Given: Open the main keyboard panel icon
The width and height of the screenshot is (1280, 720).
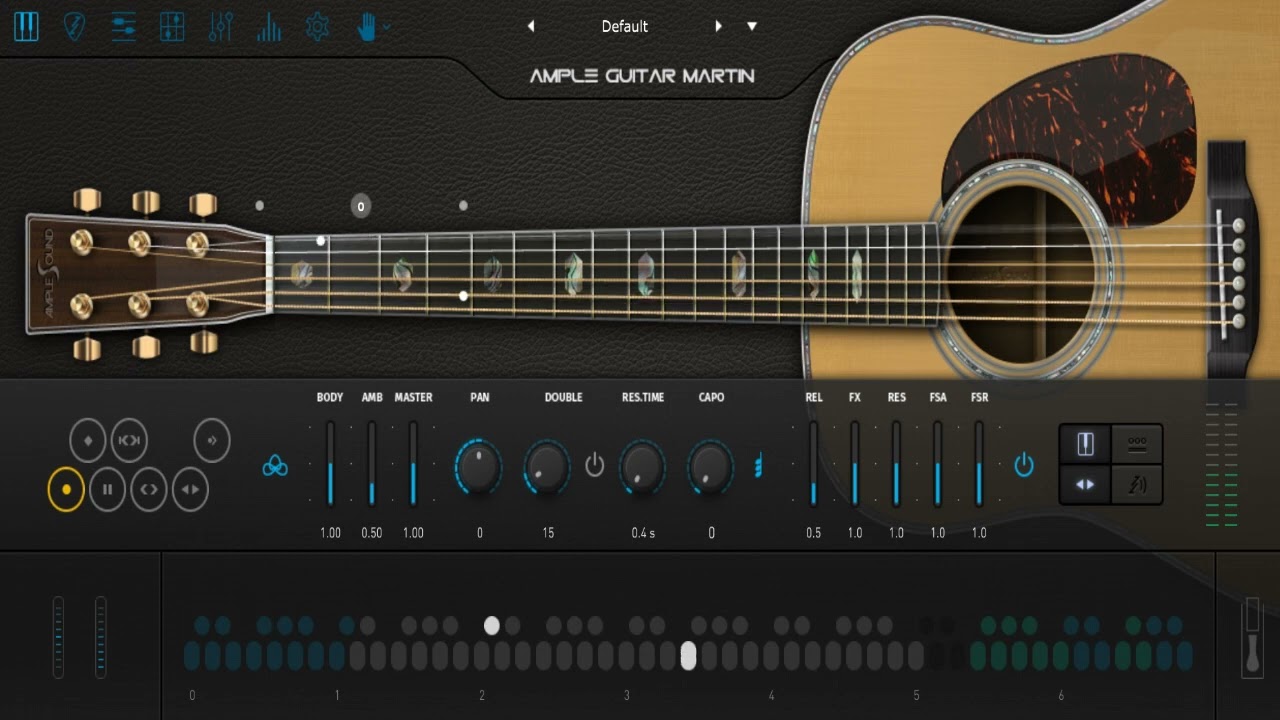Looking at the screenshot, I should pos(26,26).
